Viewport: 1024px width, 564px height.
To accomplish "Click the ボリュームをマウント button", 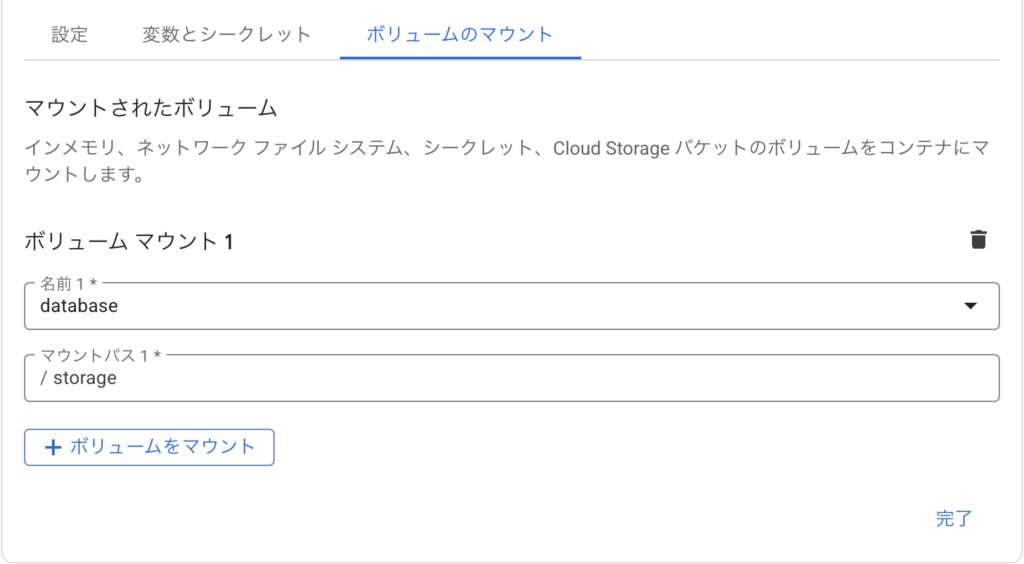I will tap(149, 447).
